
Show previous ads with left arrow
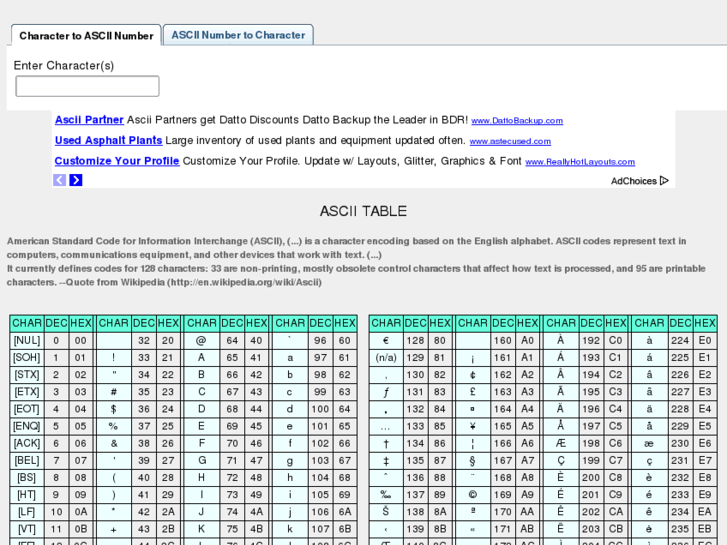coord(59,180)
